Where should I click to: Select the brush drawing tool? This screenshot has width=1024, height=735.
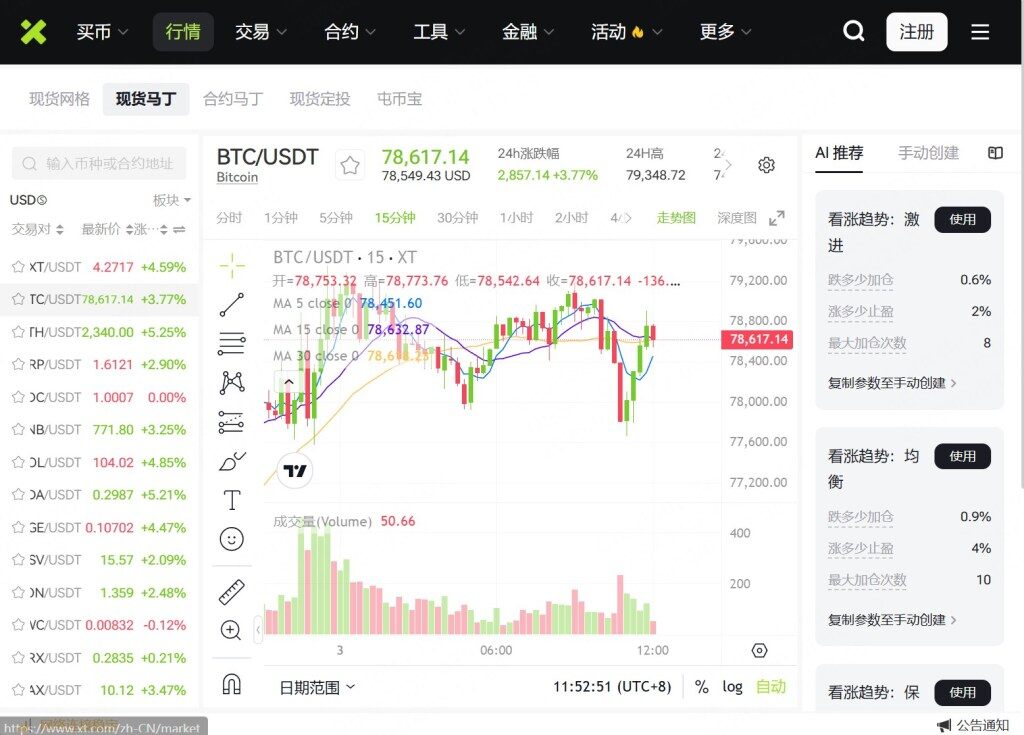point(232,460)
